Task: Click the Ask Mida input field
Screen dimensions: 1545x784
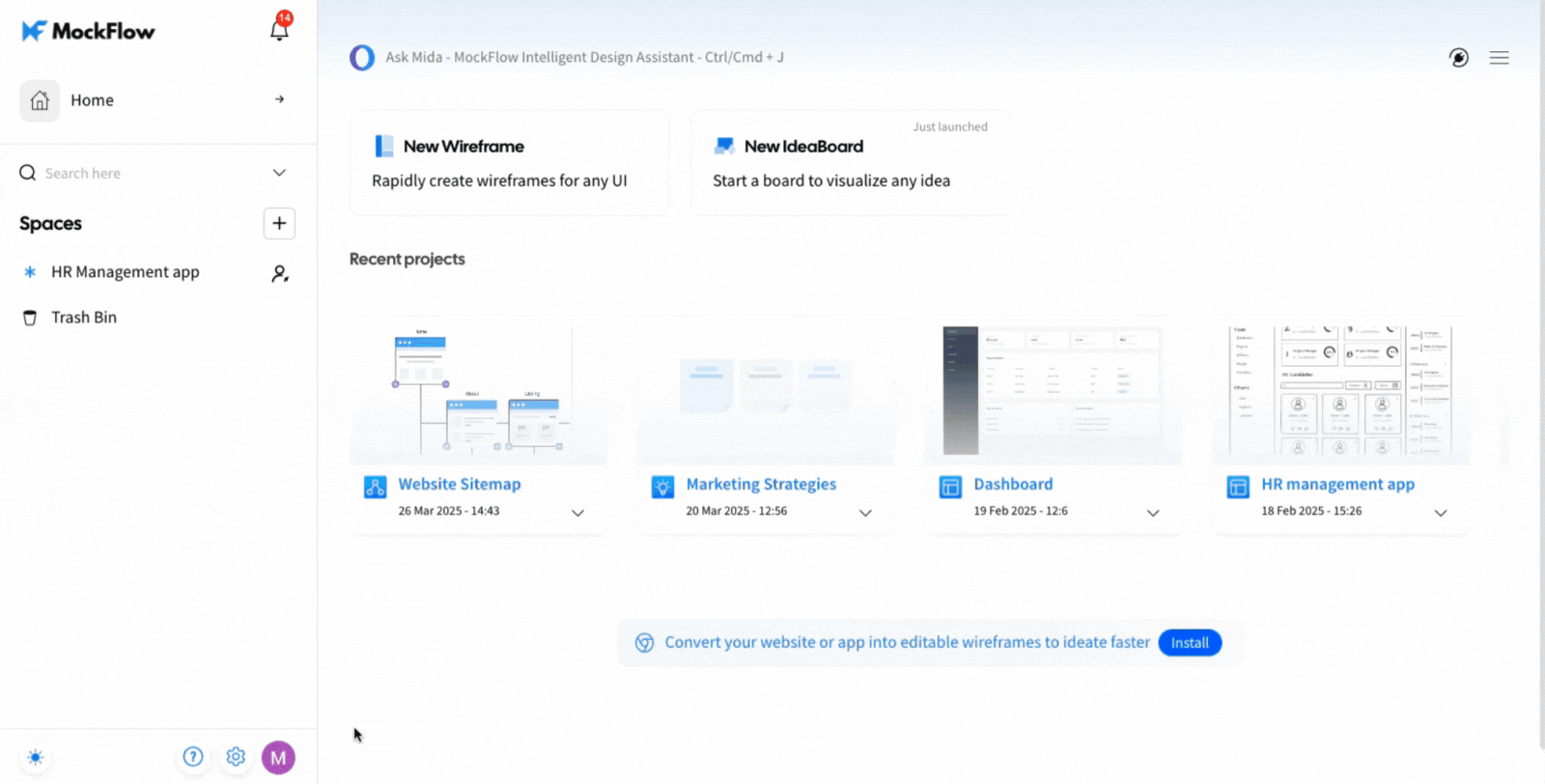Action: 584,57
